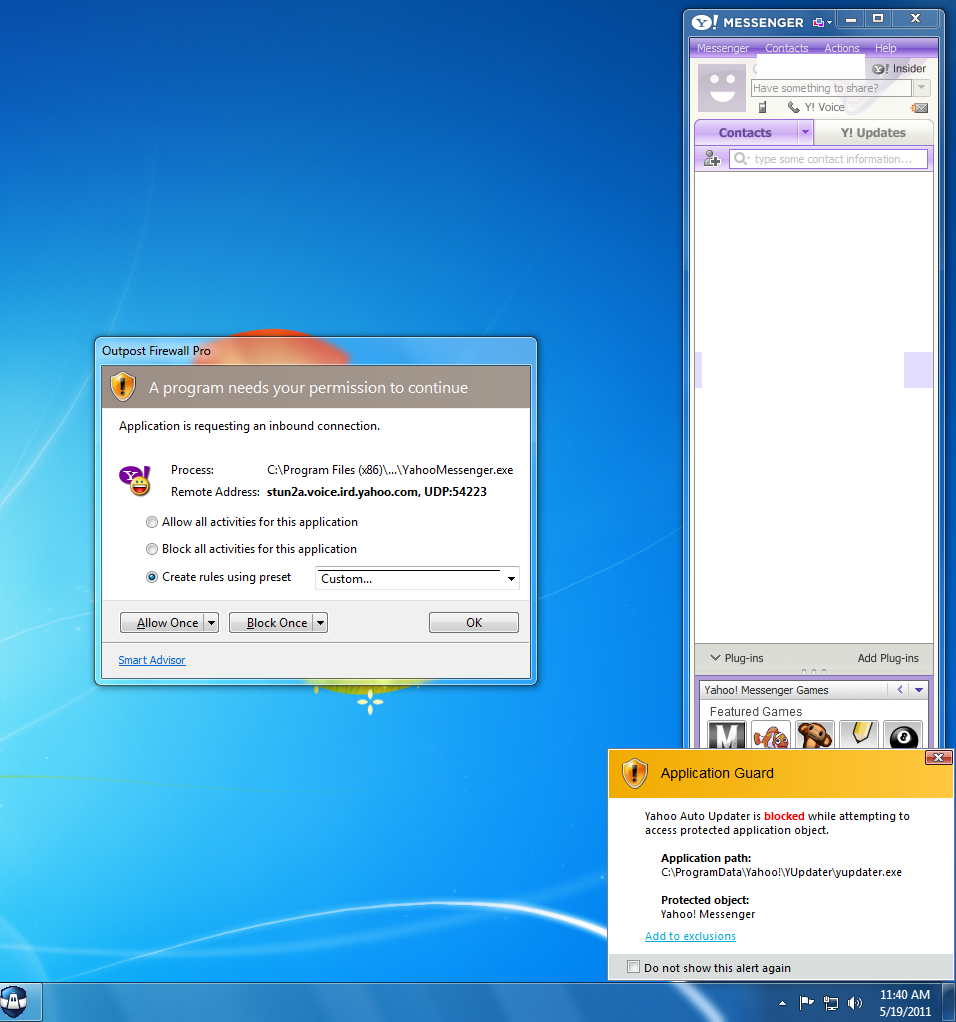The height and width of the screenshot is (1022, 956).
Task: Open the Messenger menu
Action: click(723, 48)
